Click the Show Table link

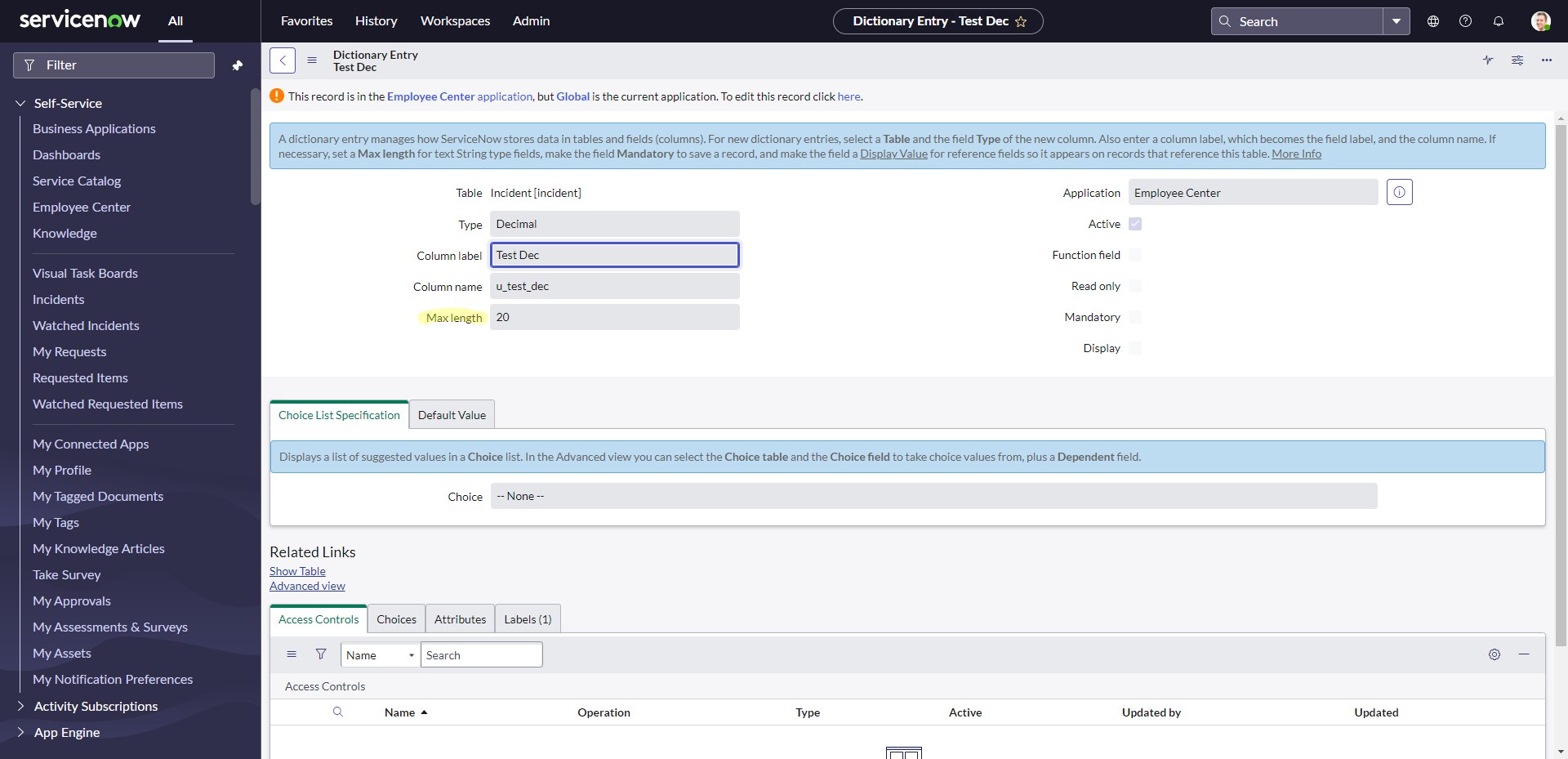coord(297,571)
